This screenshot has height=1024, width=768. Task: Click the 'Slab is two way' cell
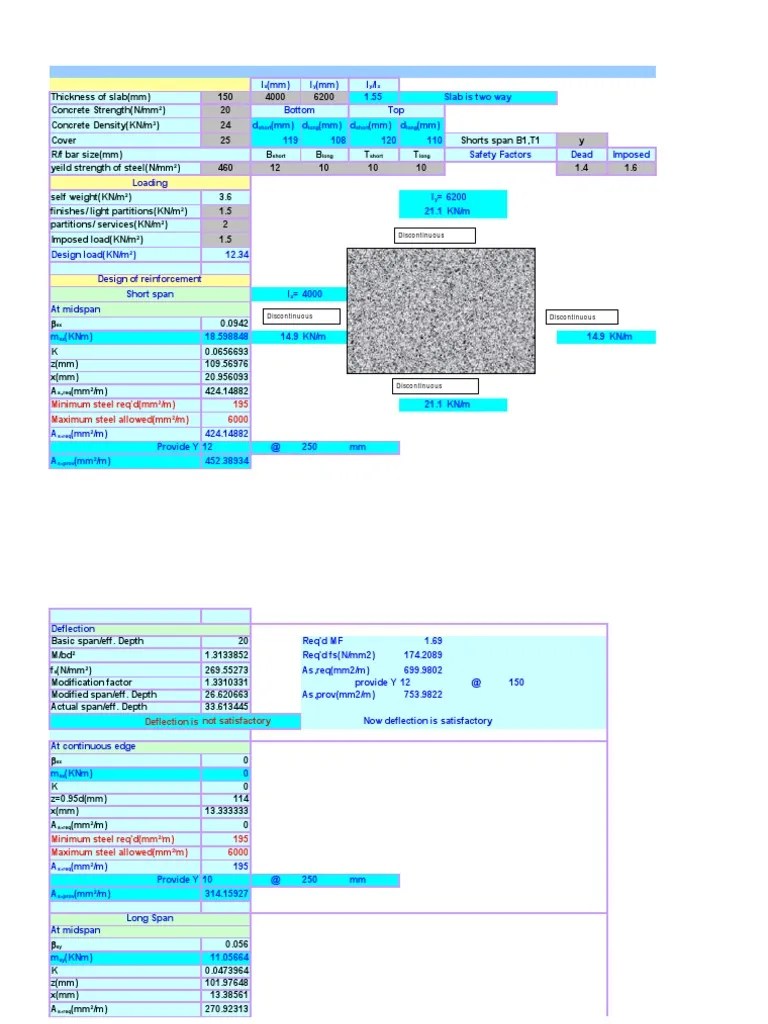point(478,97)
